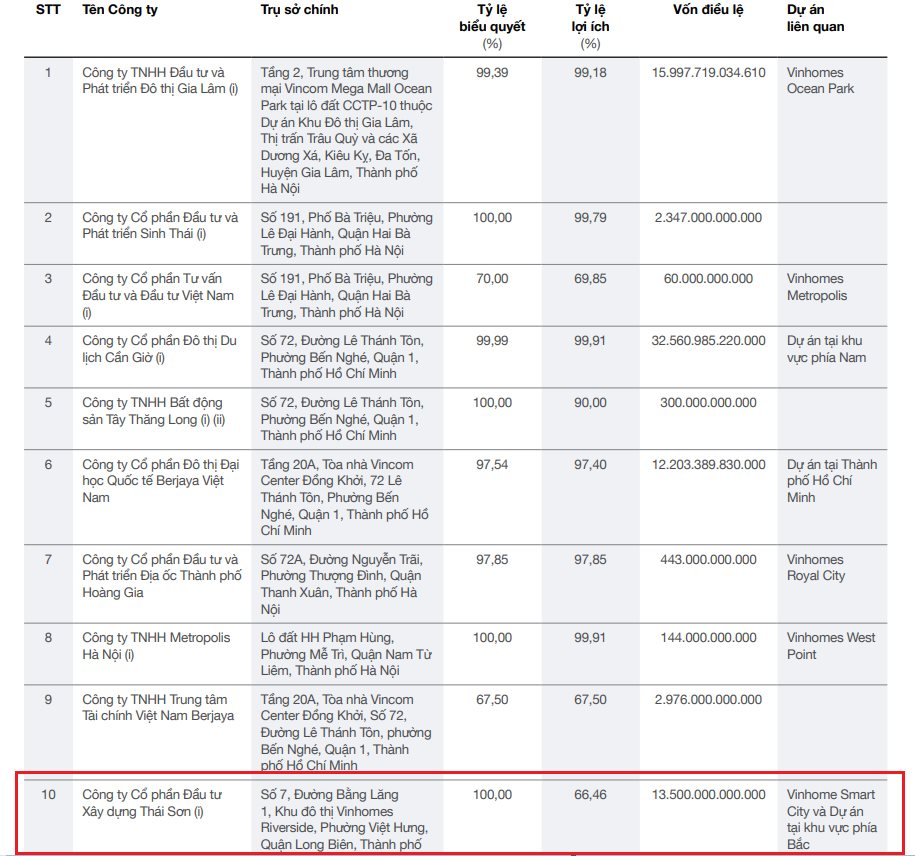This screenshot has height=856, width=915.
Task: Select the capital value 13.500.000.000.000
Action: click(708, 795)
